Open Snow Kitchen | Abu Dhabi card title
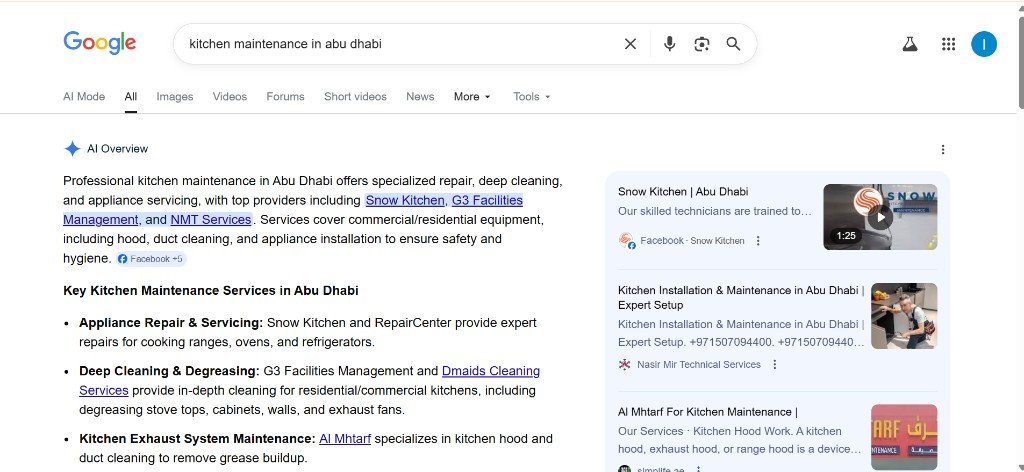The image size is (1024, 472). [x=682, y=192]
